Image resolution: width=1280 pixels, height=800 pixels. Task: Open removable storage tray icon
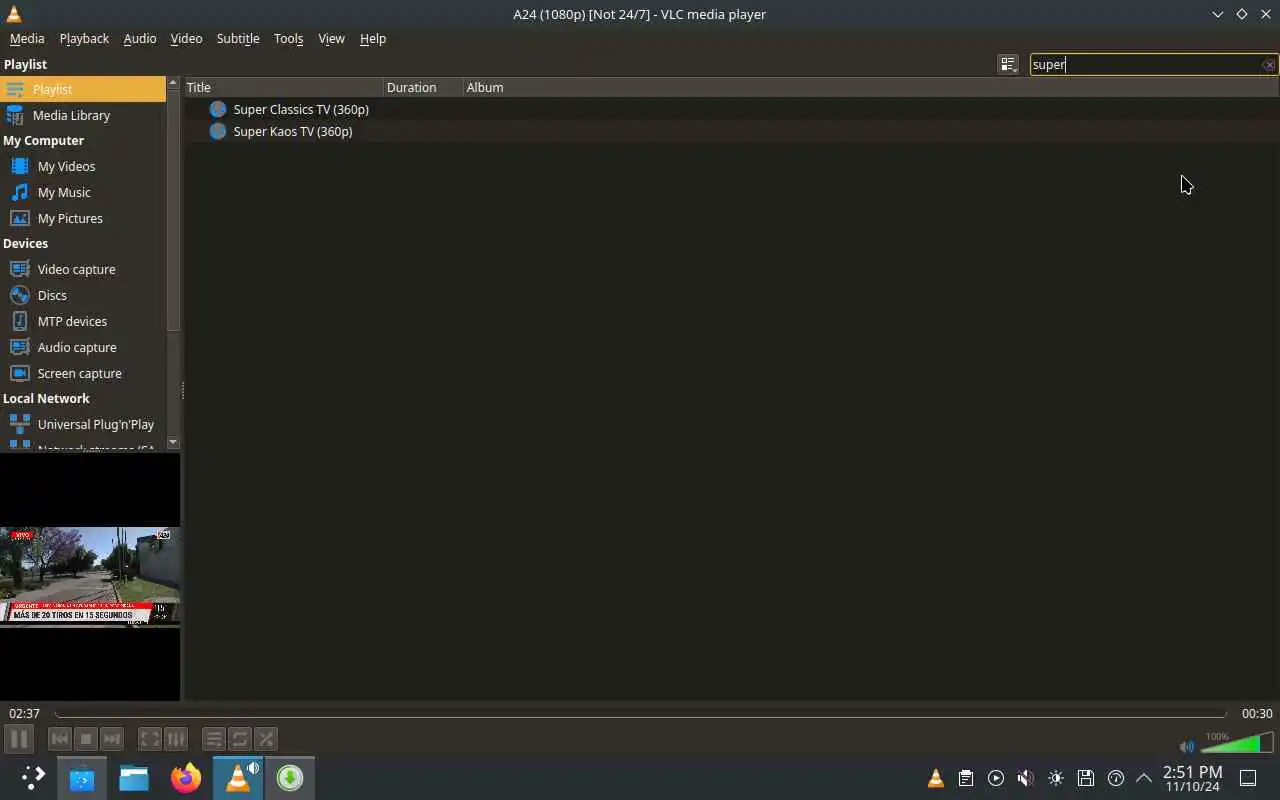pyautogui.click(x=1086, y=778)
